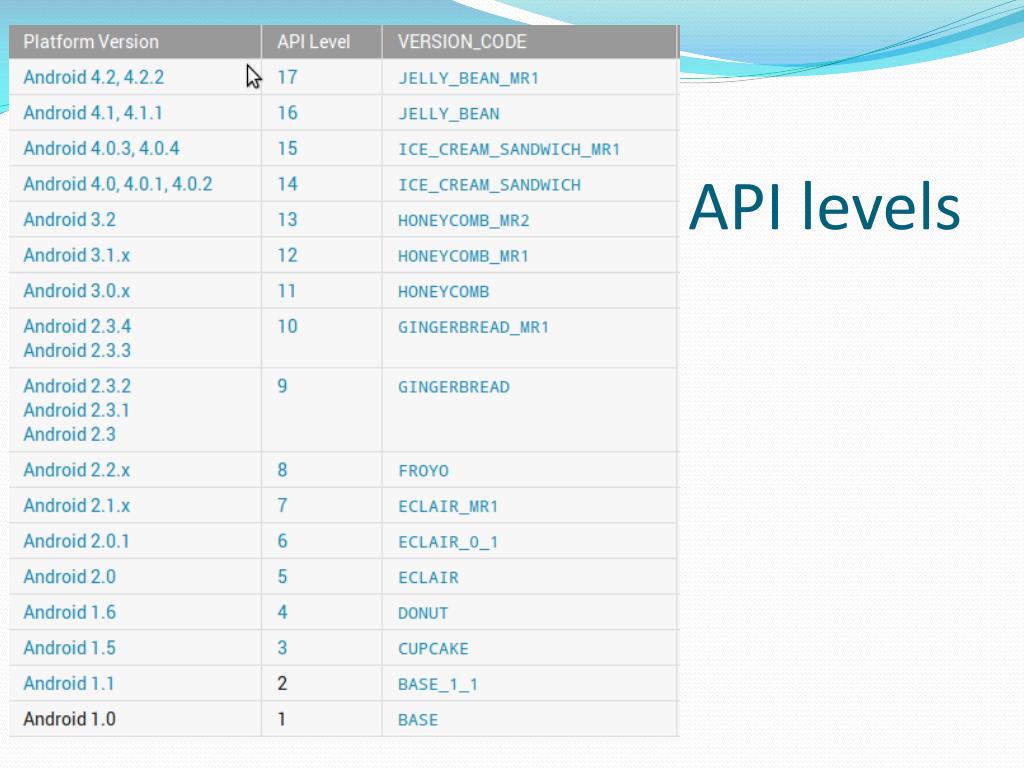Open the Android 1.5 link
This screenshot has width=1024, height=768.
click(69, 648)
